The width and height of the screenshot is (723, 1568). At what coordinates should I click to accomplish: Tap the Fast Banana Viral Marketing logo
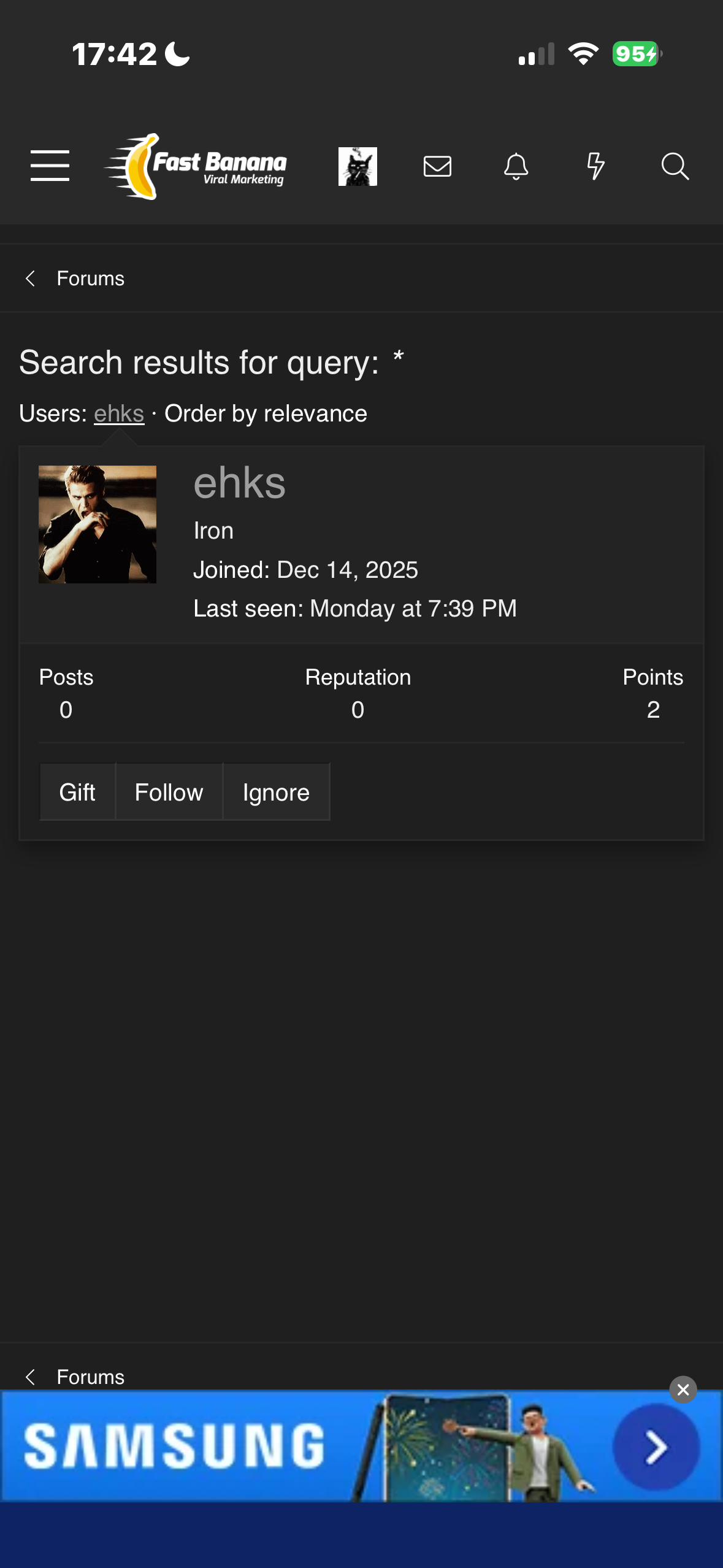(x=196, y=166)
